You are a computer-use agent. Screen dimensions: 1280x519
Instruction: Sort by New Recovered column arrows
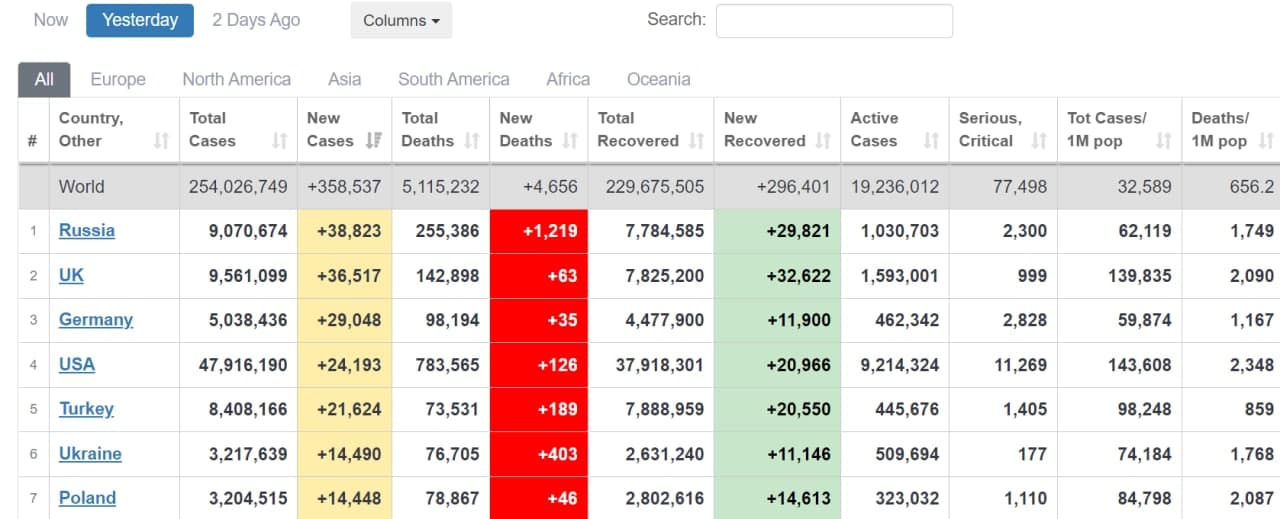(x=823, y=141)
